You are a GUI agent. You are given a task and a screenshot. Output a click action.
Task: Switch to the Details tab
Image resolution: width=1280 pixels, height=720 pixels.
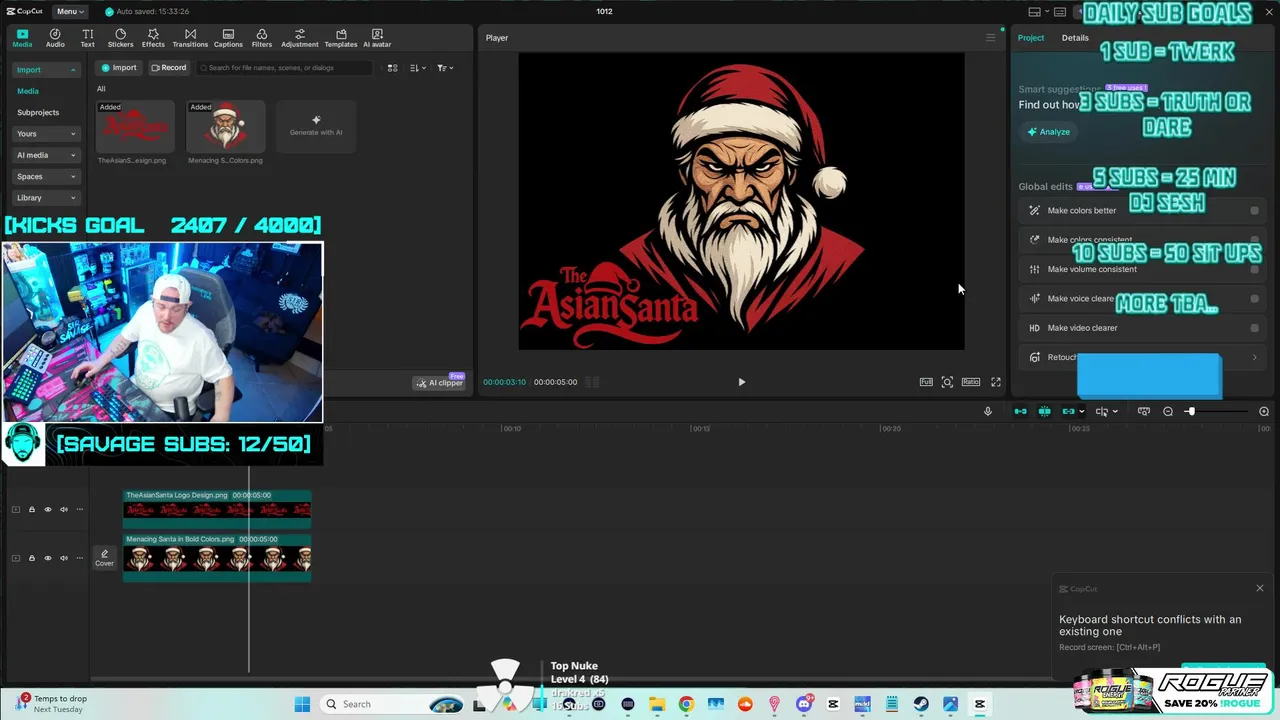coord(1075,38)
